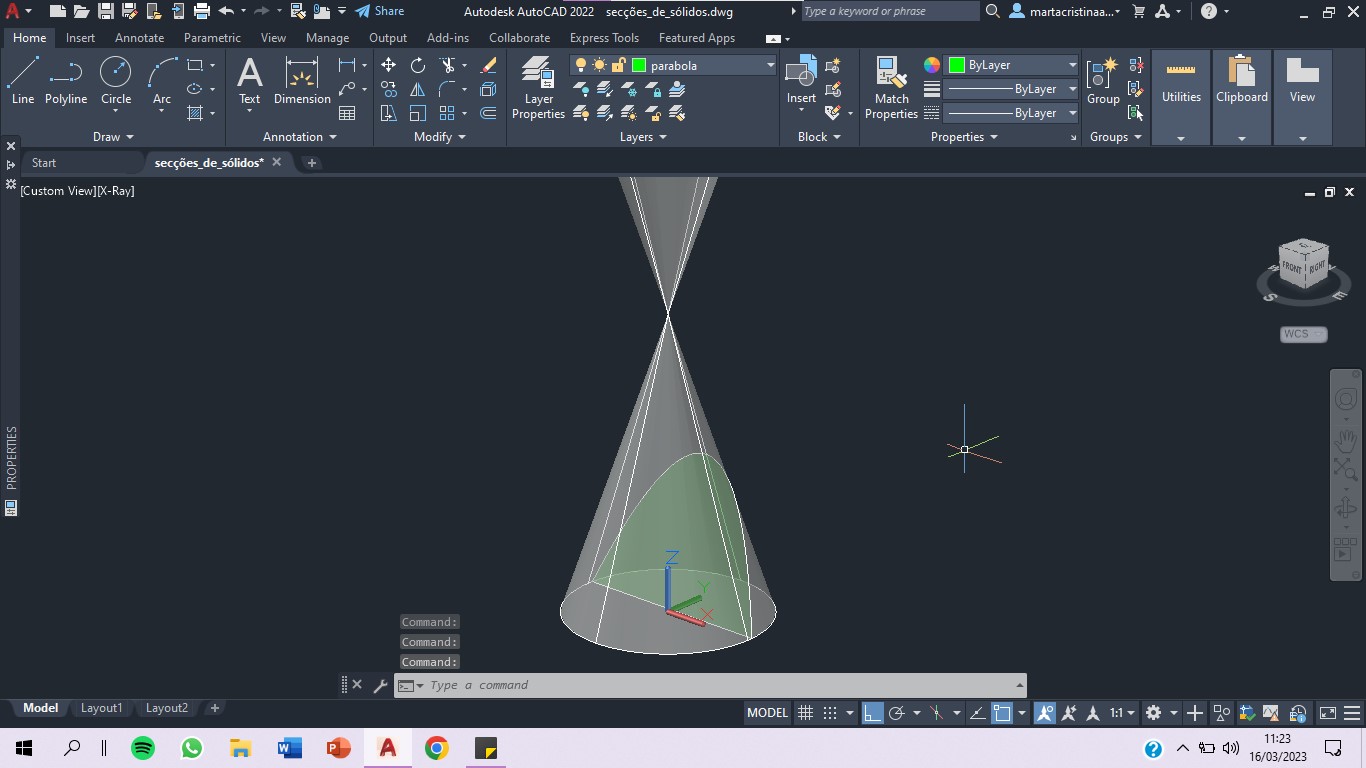Expand the Modify panel

pos(440,136)
